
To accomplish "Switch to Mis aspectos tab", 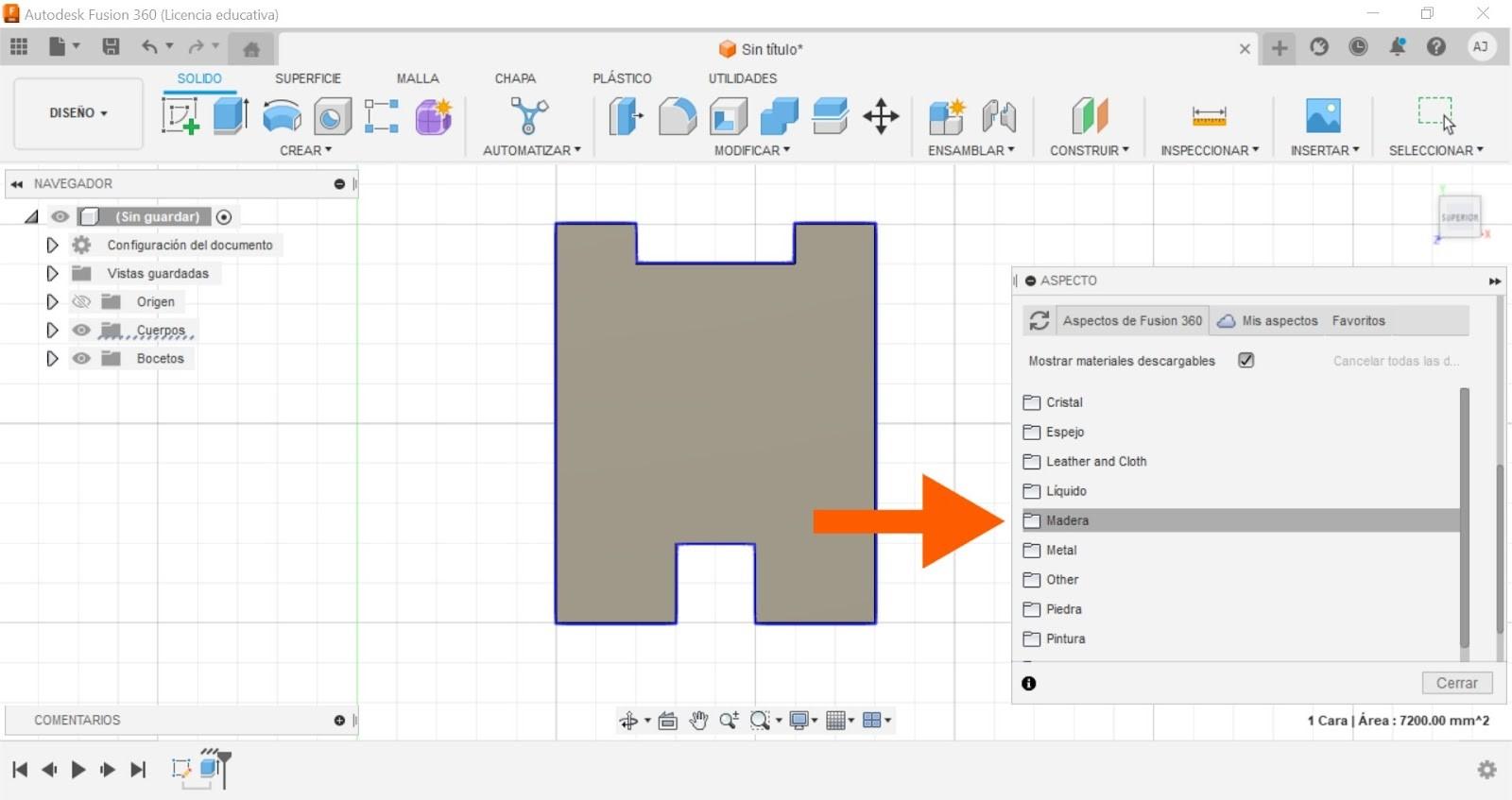I will tap(1268, 321).
